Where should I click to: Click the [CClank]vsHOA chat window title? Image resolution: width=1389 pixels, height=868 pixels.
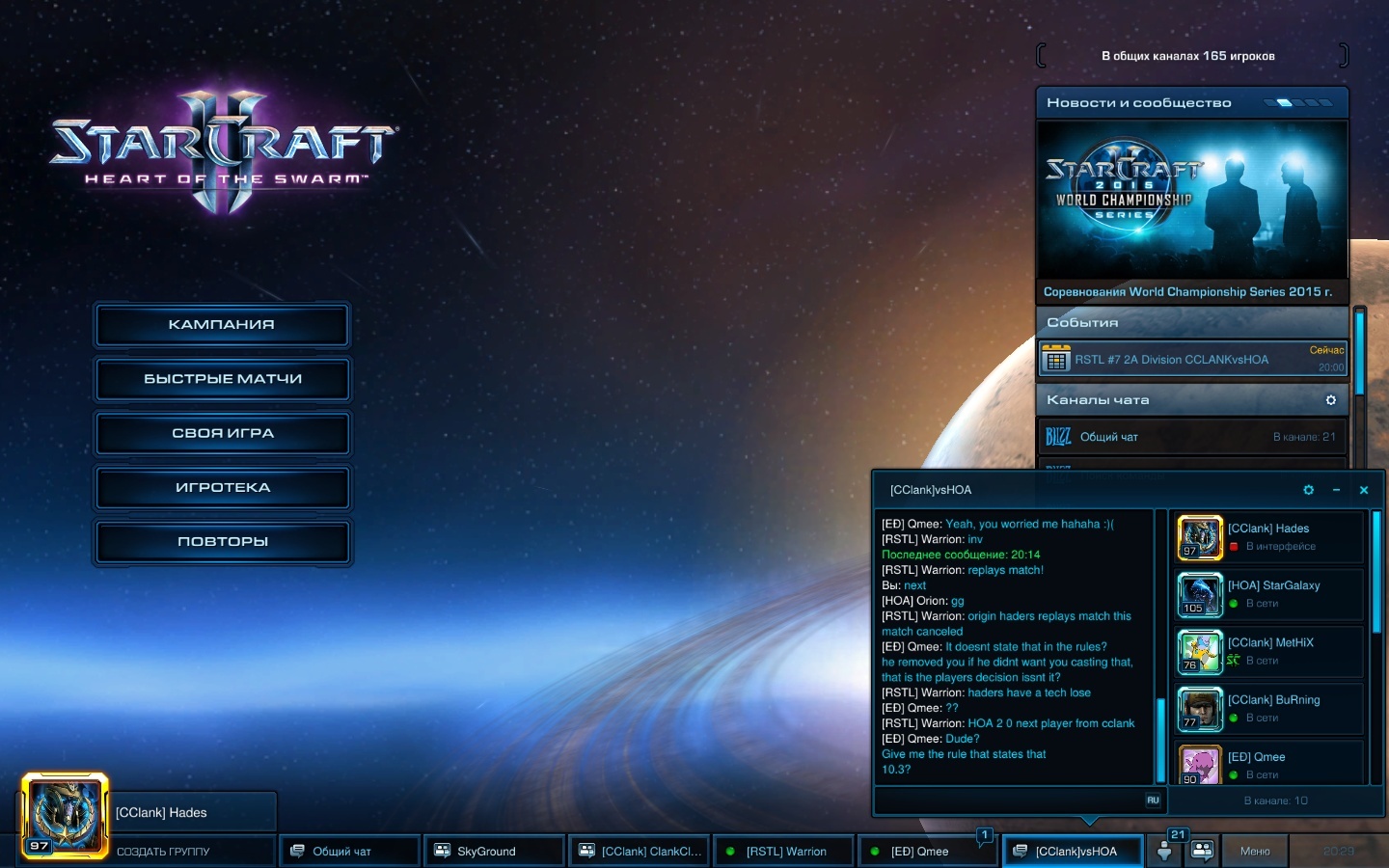point(931,490)
